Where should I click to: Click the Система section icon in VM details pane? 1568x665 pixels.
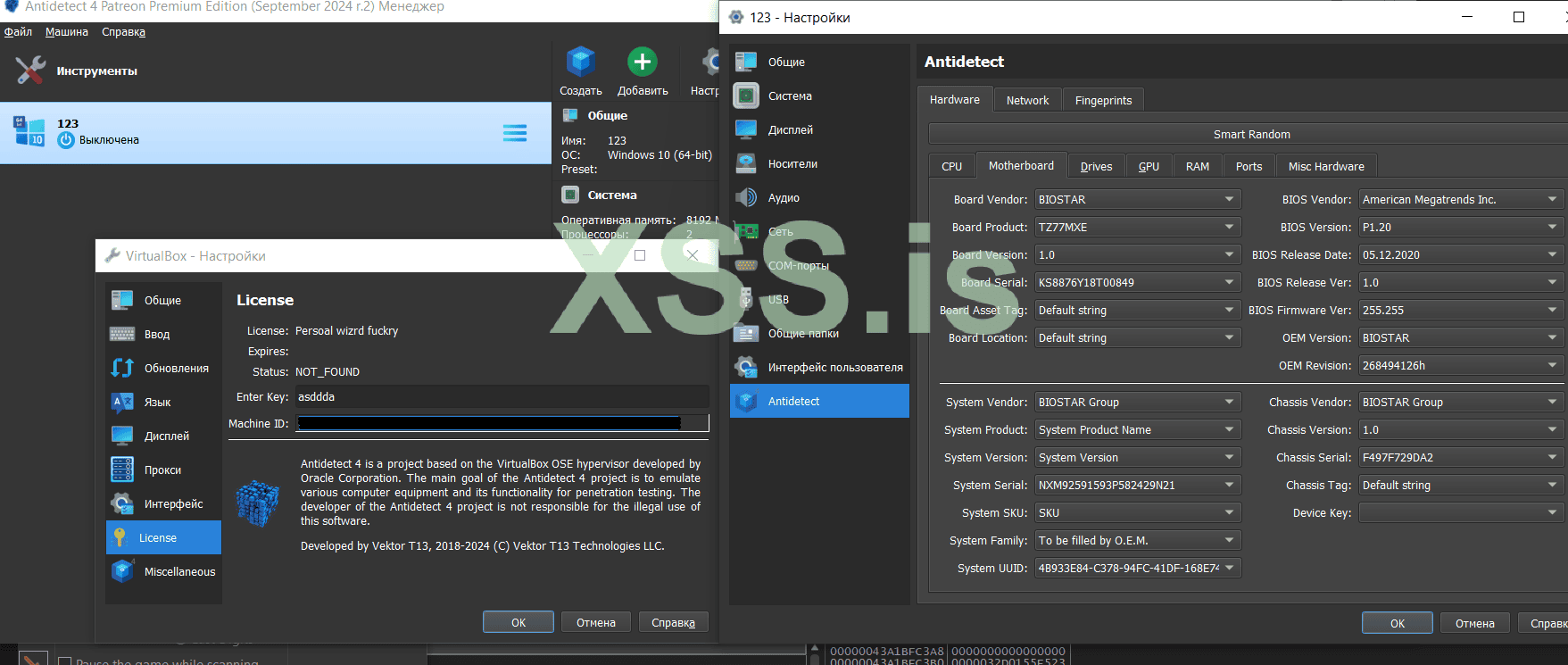(570, 195)
